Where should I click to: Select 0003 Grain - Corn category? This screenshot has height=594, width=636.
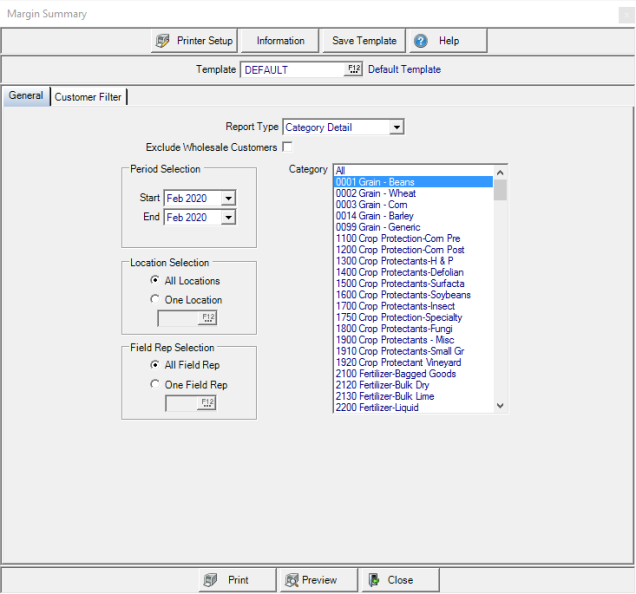(413, 204)
